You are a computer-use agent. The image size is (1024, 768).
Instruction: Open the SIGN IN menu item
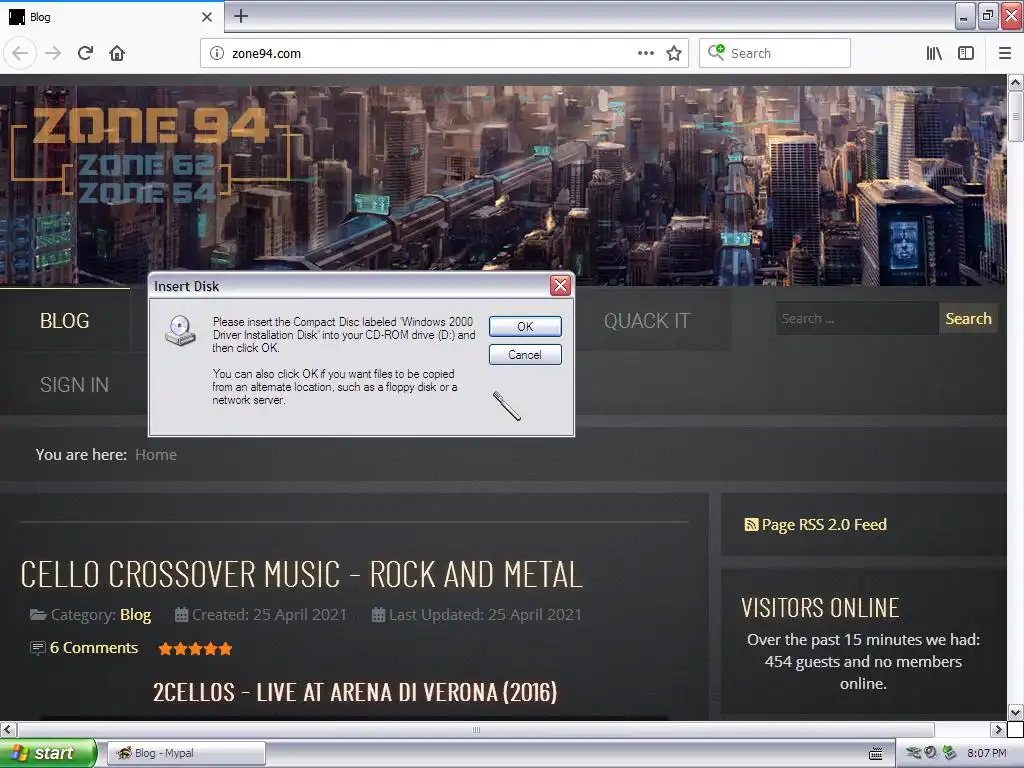[x=74, y=385]
